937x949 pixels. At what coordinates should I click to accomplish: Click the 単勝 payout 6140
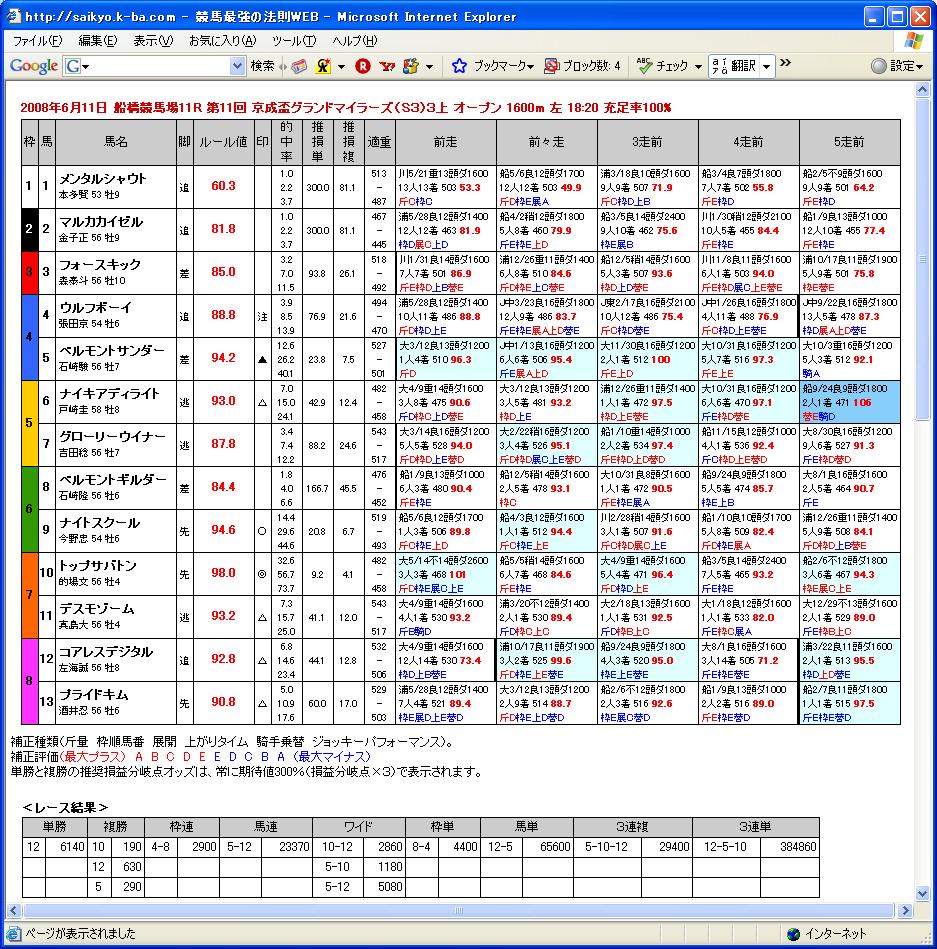pos(72,847)
